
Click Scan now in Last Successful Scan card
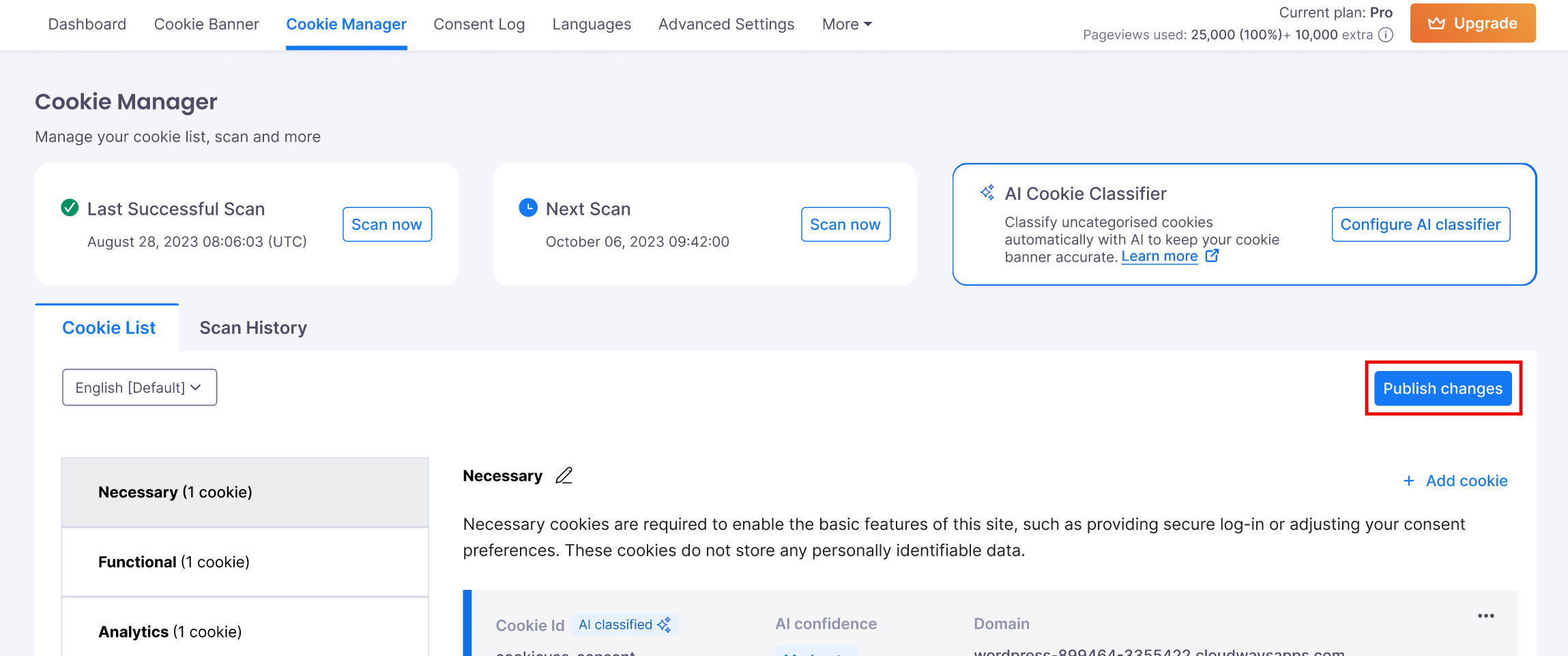(387, 224)
